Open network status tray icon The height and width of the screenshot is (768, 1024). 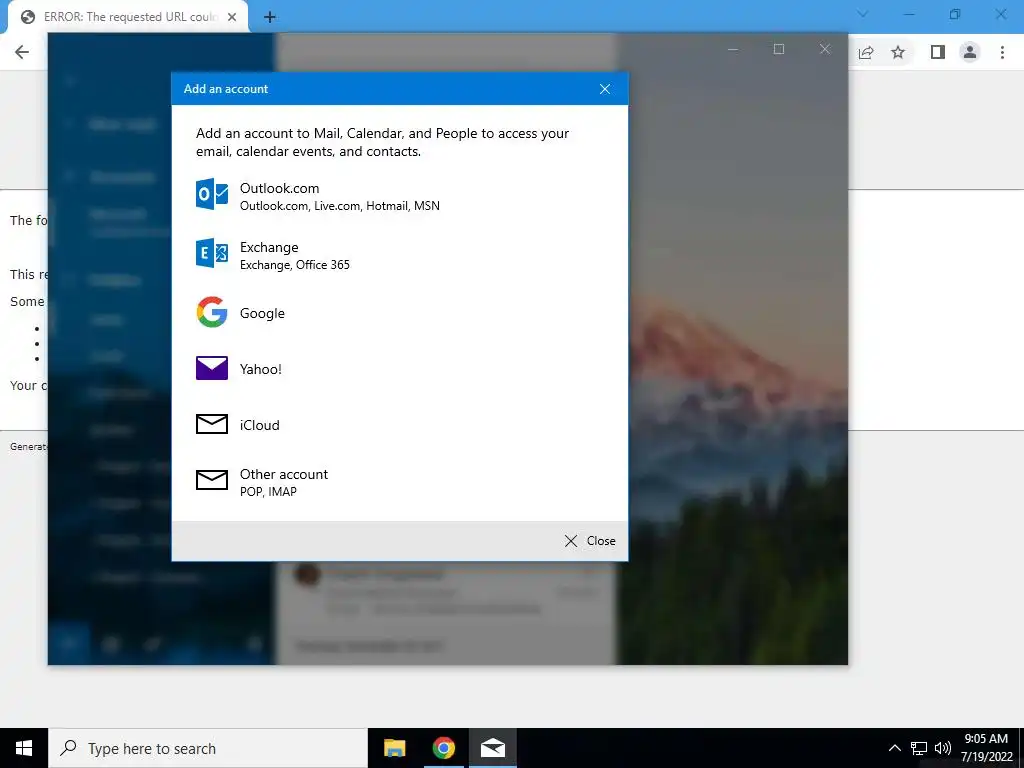[919, 748]
